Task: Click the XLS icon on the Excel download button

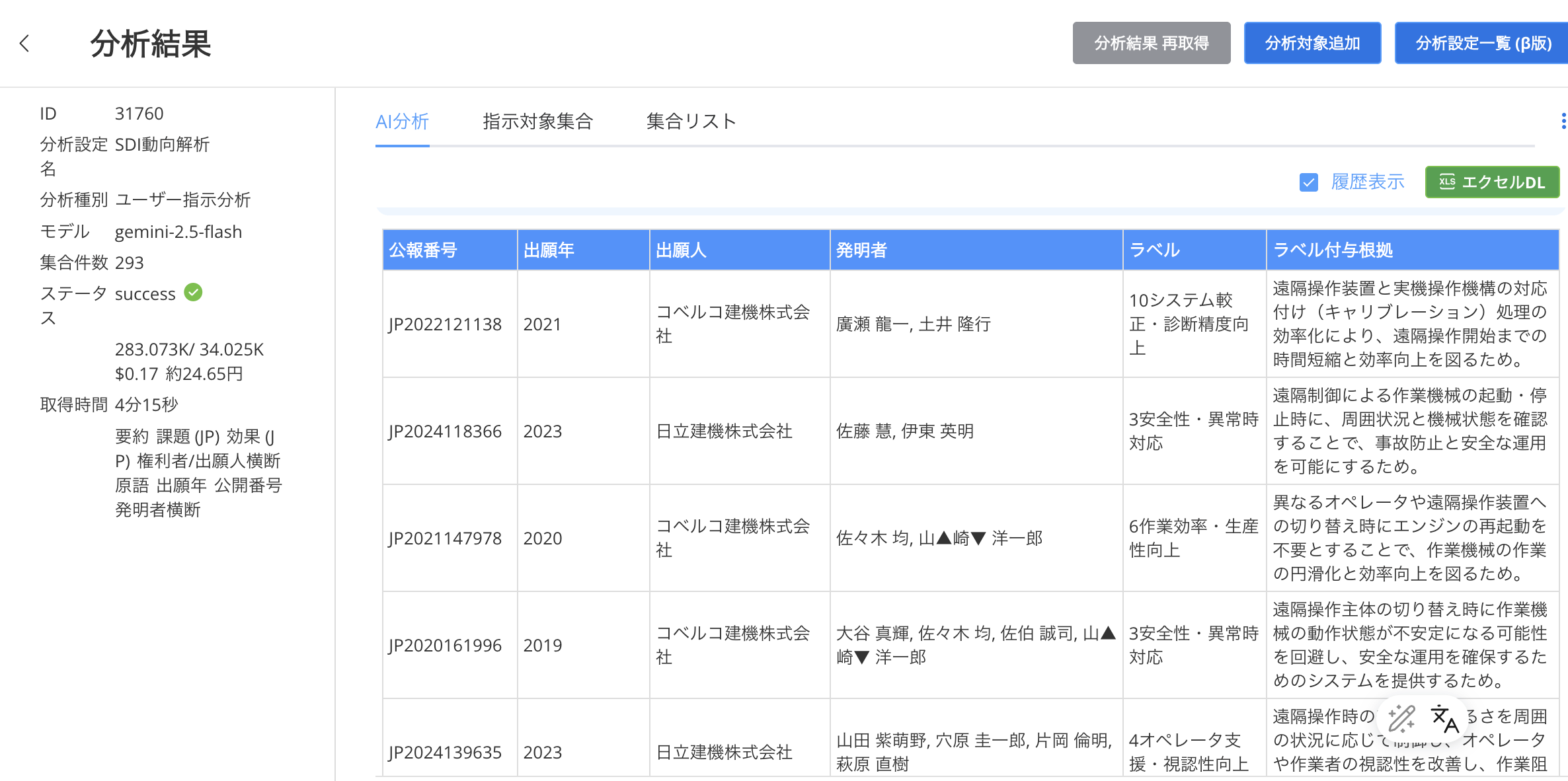Action: click(1447, 182)
